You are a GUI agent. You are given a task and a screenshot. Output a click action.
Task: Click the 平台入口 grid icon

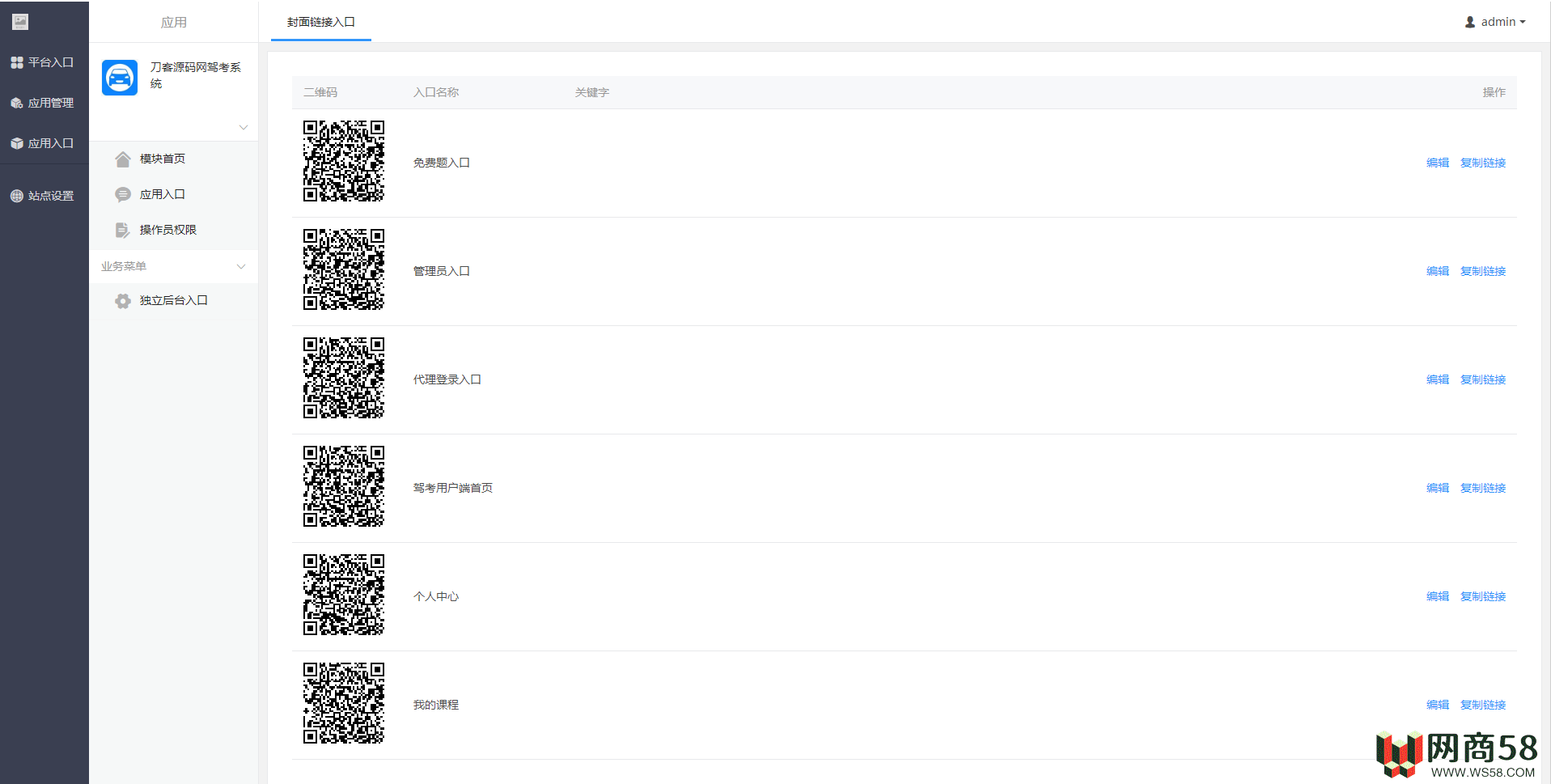click(x=17, y=62)
